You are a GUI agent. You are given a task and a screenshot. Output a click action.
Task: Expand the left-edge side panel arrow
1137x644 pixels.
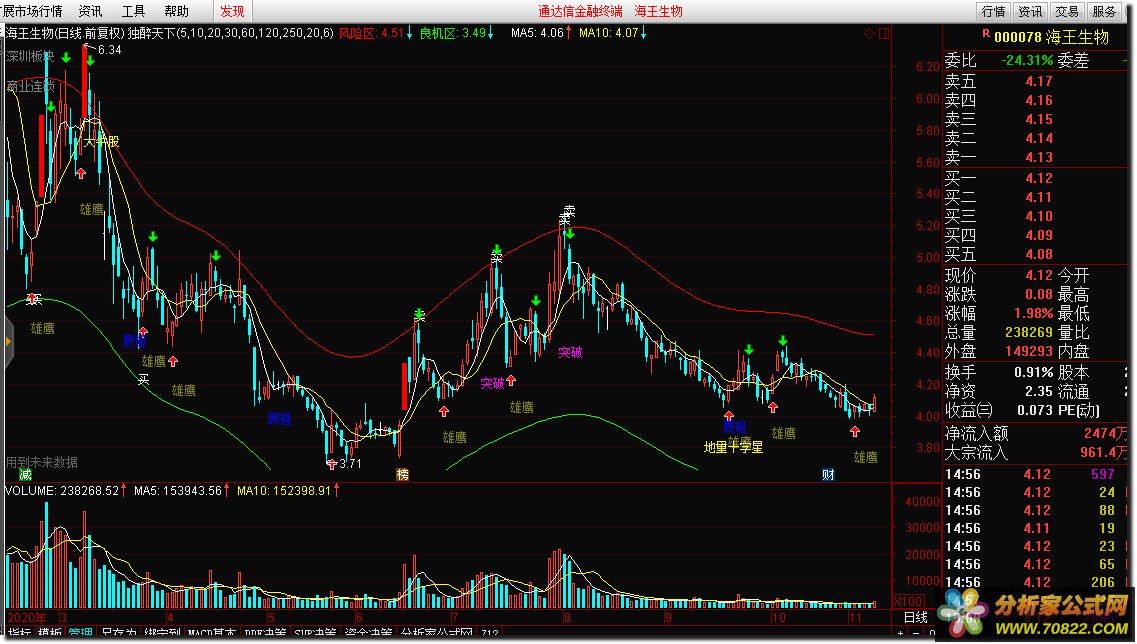pos(8,341)
